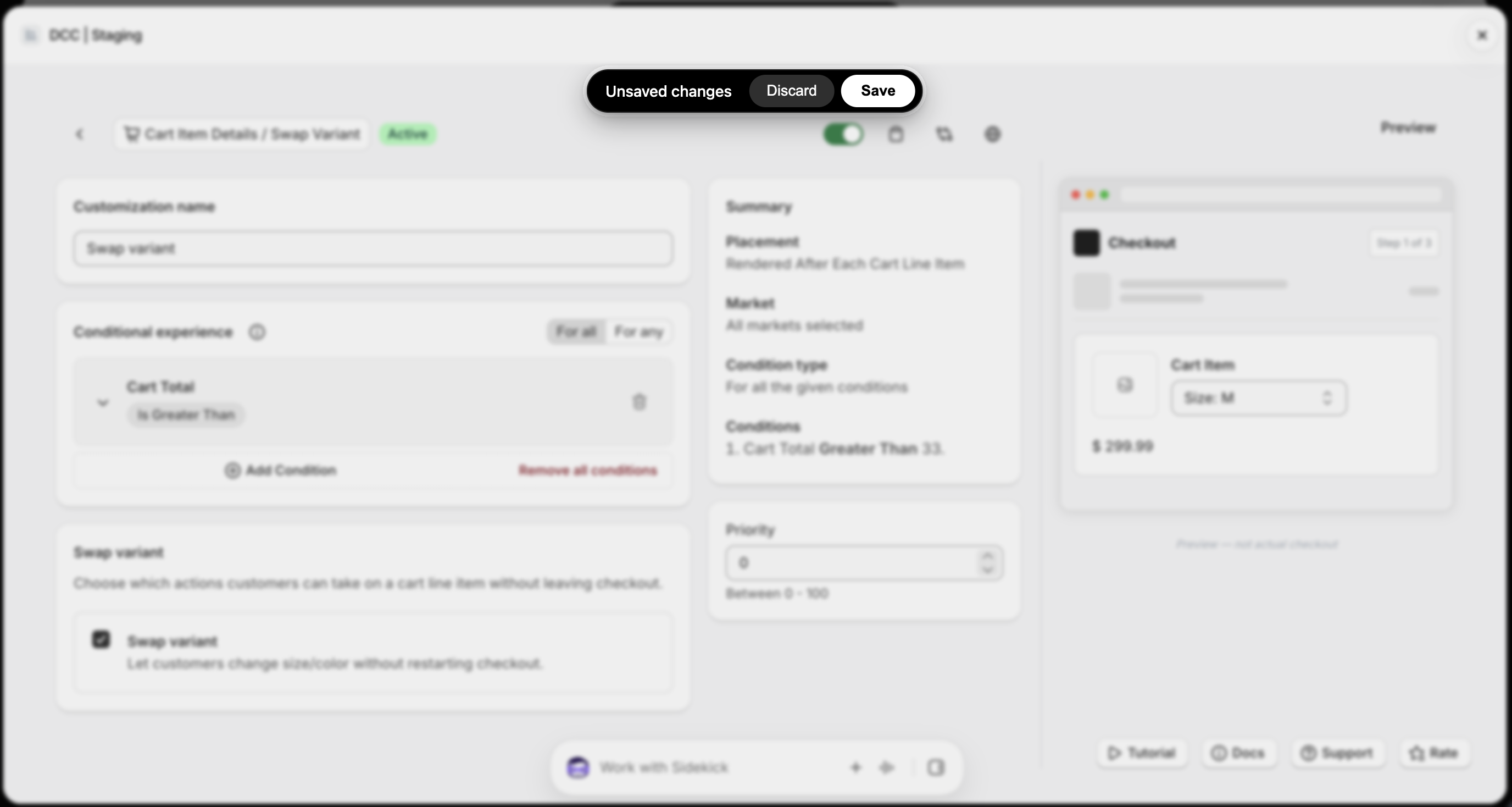
Task: Discard the unsaved changes
Action: tap(791, 91)
